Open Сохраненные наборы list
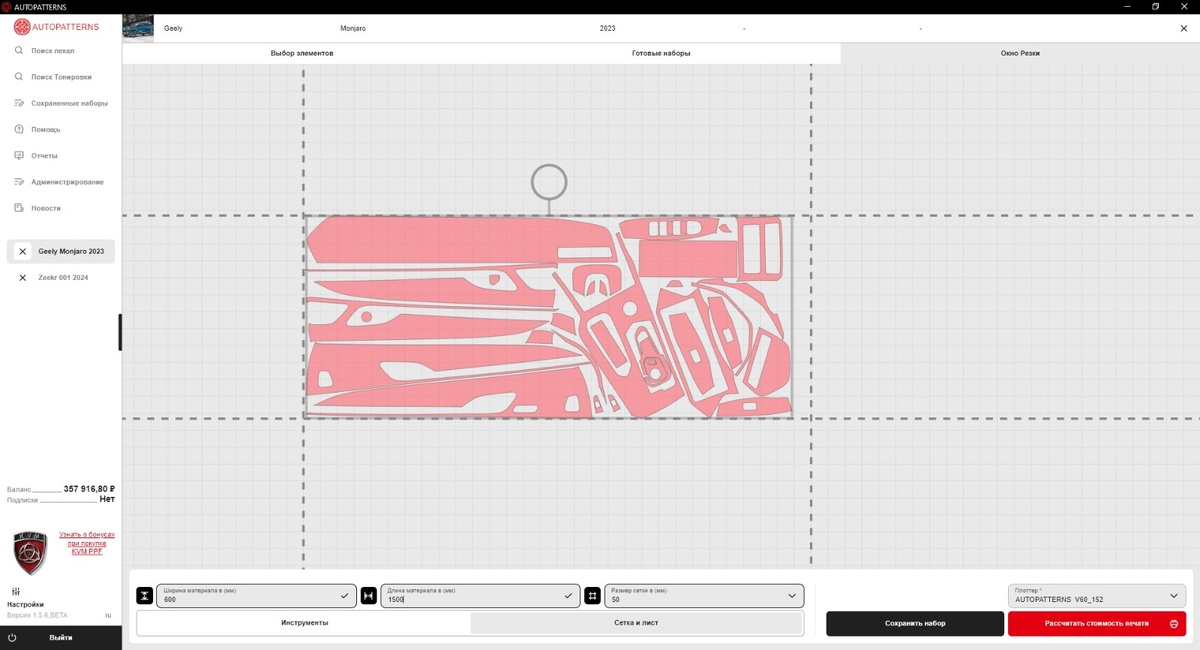Viewport: 1200px width, 650px height. coord(68,103)
